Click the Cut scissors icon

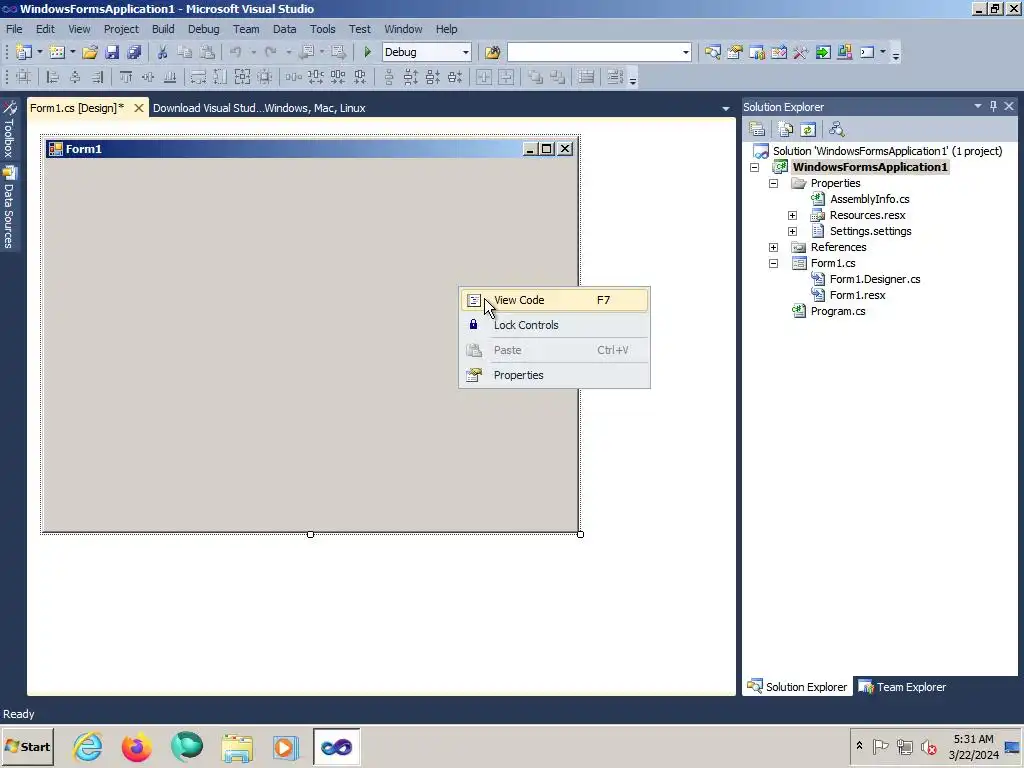(163, 52)
